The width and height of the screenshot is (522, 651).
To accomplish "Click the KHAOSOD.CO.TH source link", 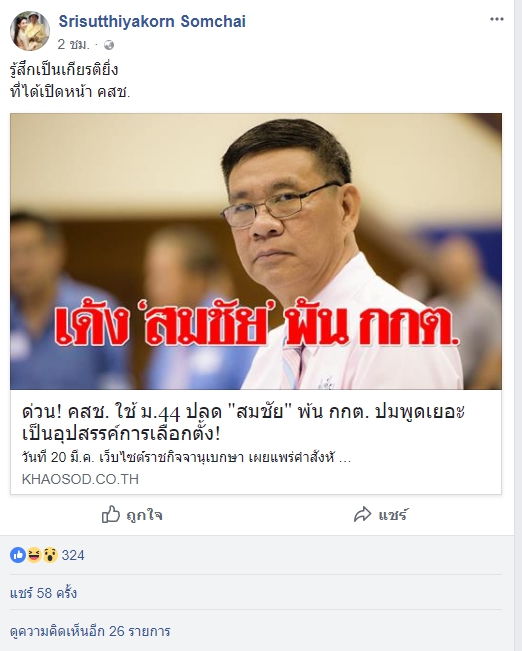I will pyautogui.click(x=80, y=479).
